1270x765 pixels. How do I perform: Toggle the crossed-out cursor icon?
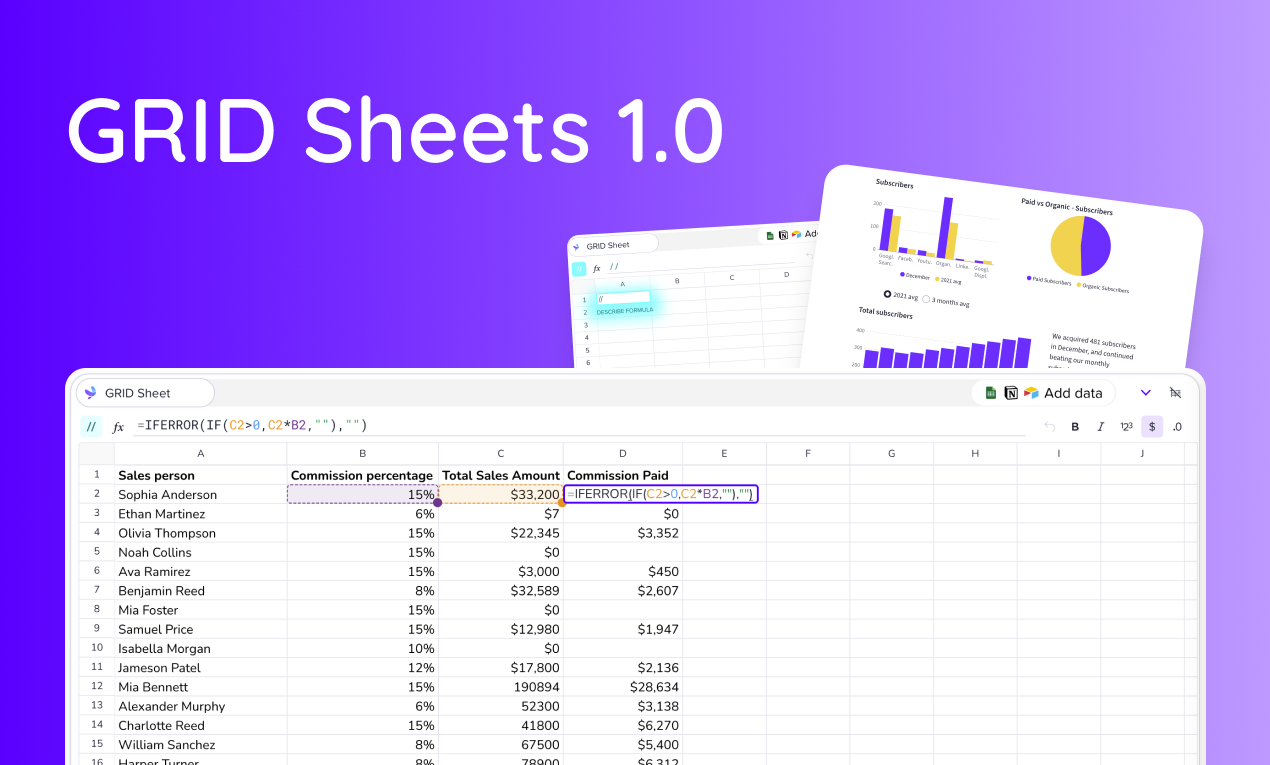tap(1175, 393)
